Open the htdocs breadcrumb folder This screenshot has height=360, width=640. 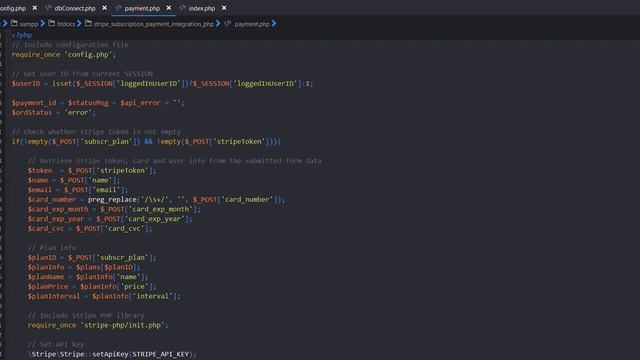tap(66, 24)
